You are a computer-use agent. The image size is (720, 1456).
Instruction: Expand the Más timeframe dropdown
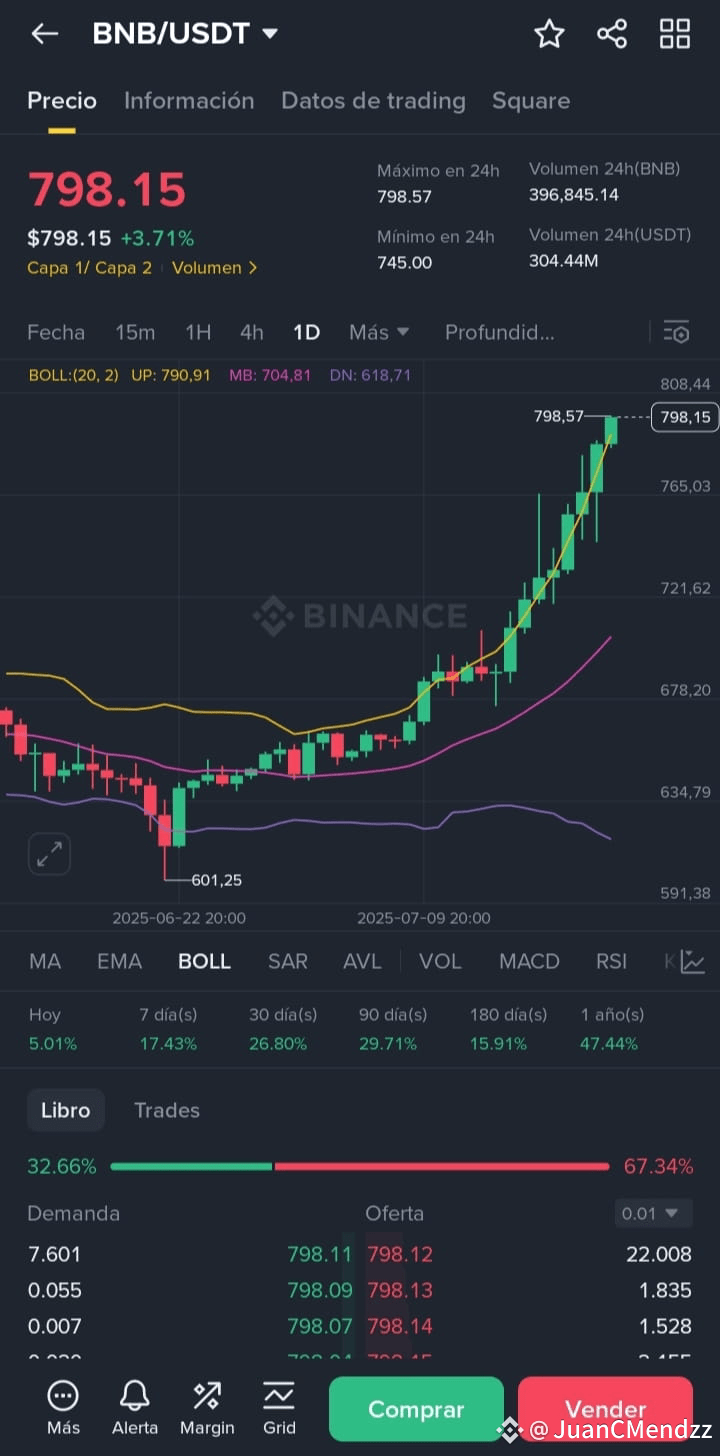379,332
